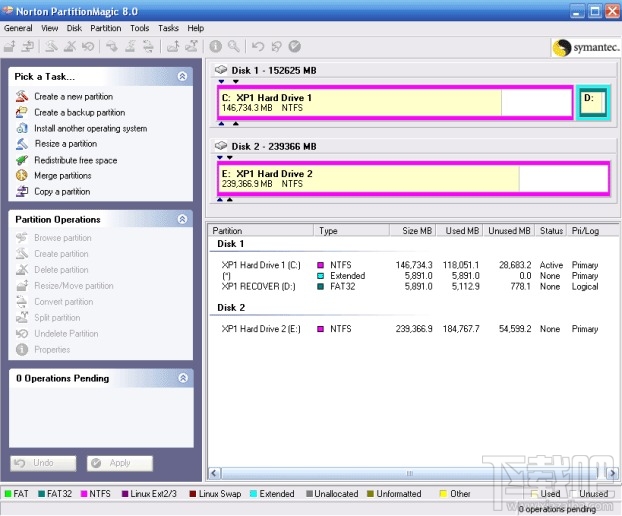622x516 pixels.
Task: Collapse the Partition Operations panel
Action: point(182,219)
